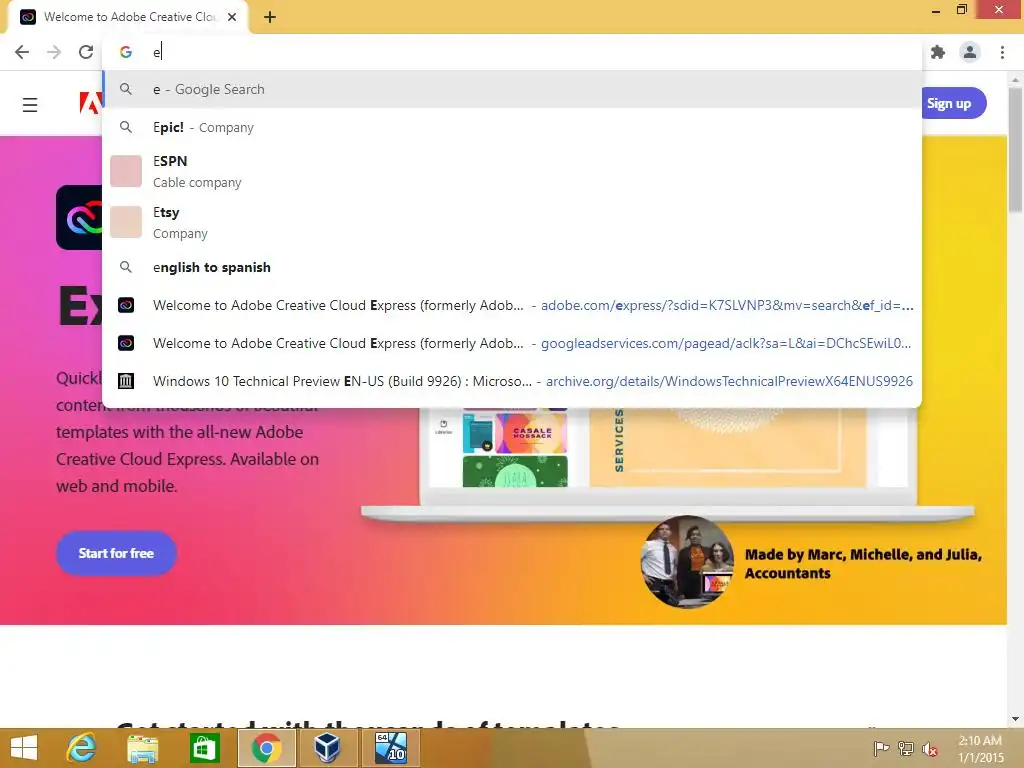Image resolution: width=1024 pixels, height=768 pixels.
Task: Open archive.org Windows 10 Technical Preview suggestion
Action: 512,381
